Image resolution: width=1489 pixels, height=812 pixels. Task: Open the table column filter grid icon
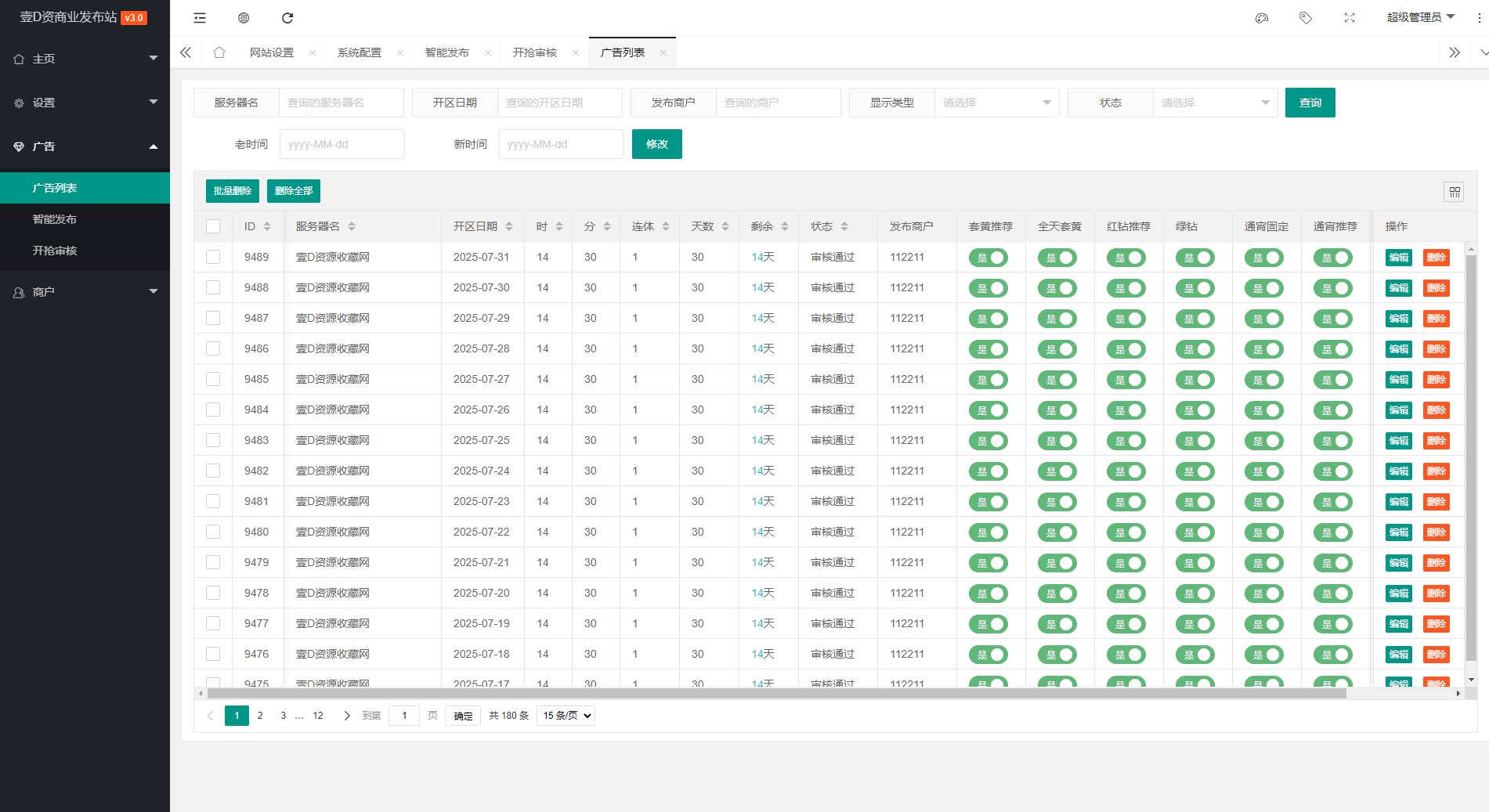tap(1455, 192)
